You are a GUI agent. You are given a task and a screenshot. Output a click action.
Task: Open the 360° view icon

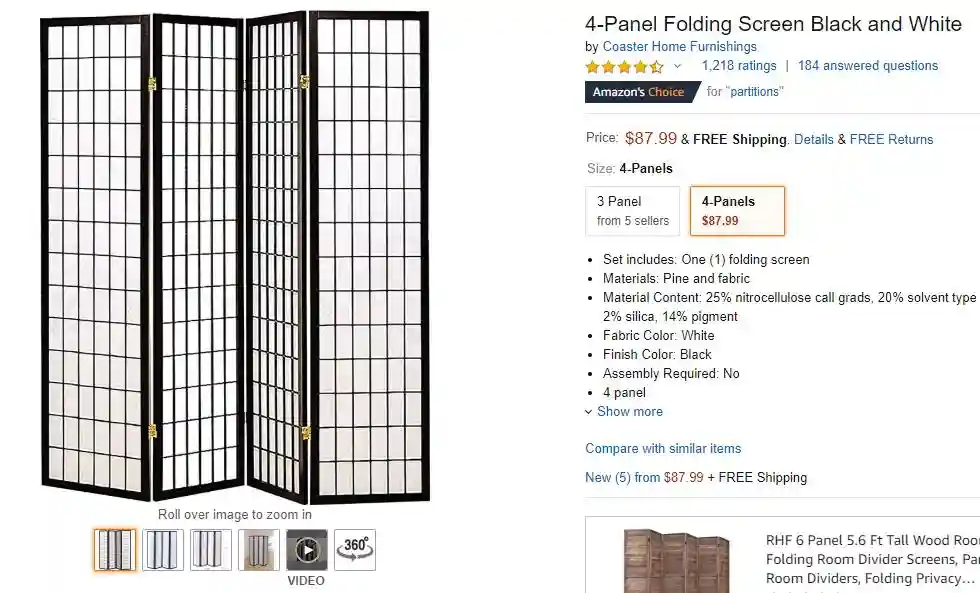355,549
